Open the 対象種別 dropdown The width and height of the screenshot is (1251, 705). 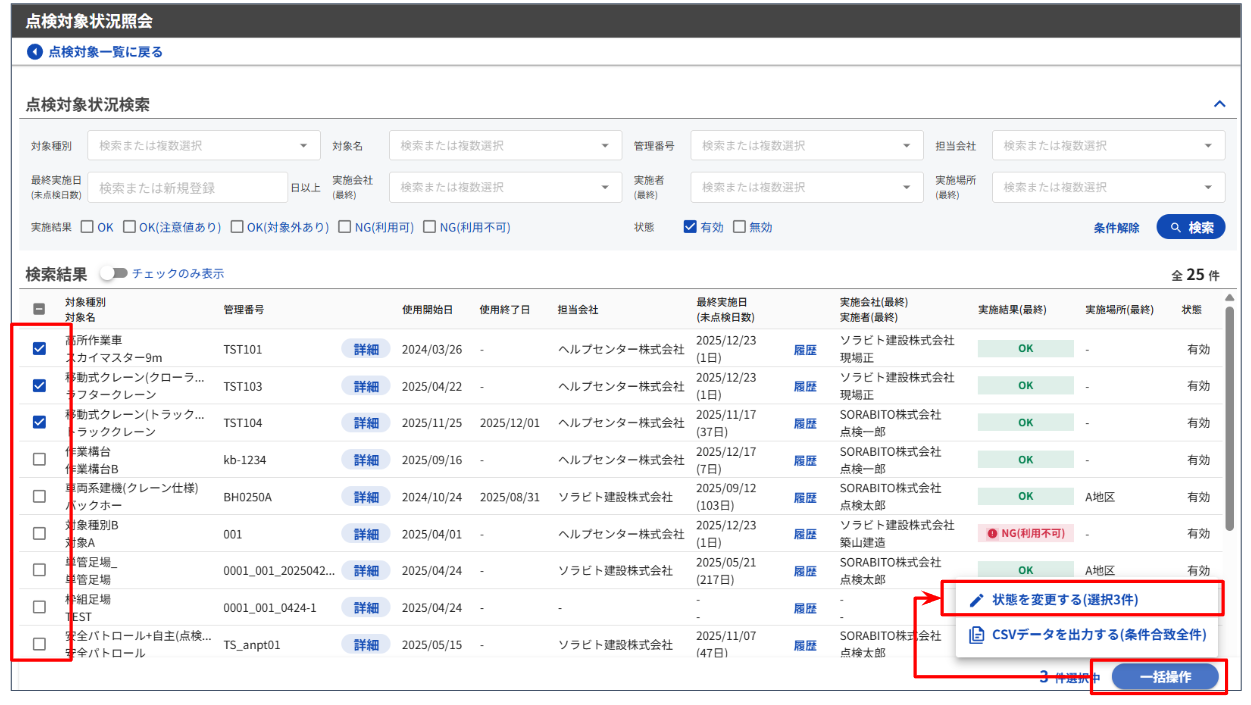(204, 146)
